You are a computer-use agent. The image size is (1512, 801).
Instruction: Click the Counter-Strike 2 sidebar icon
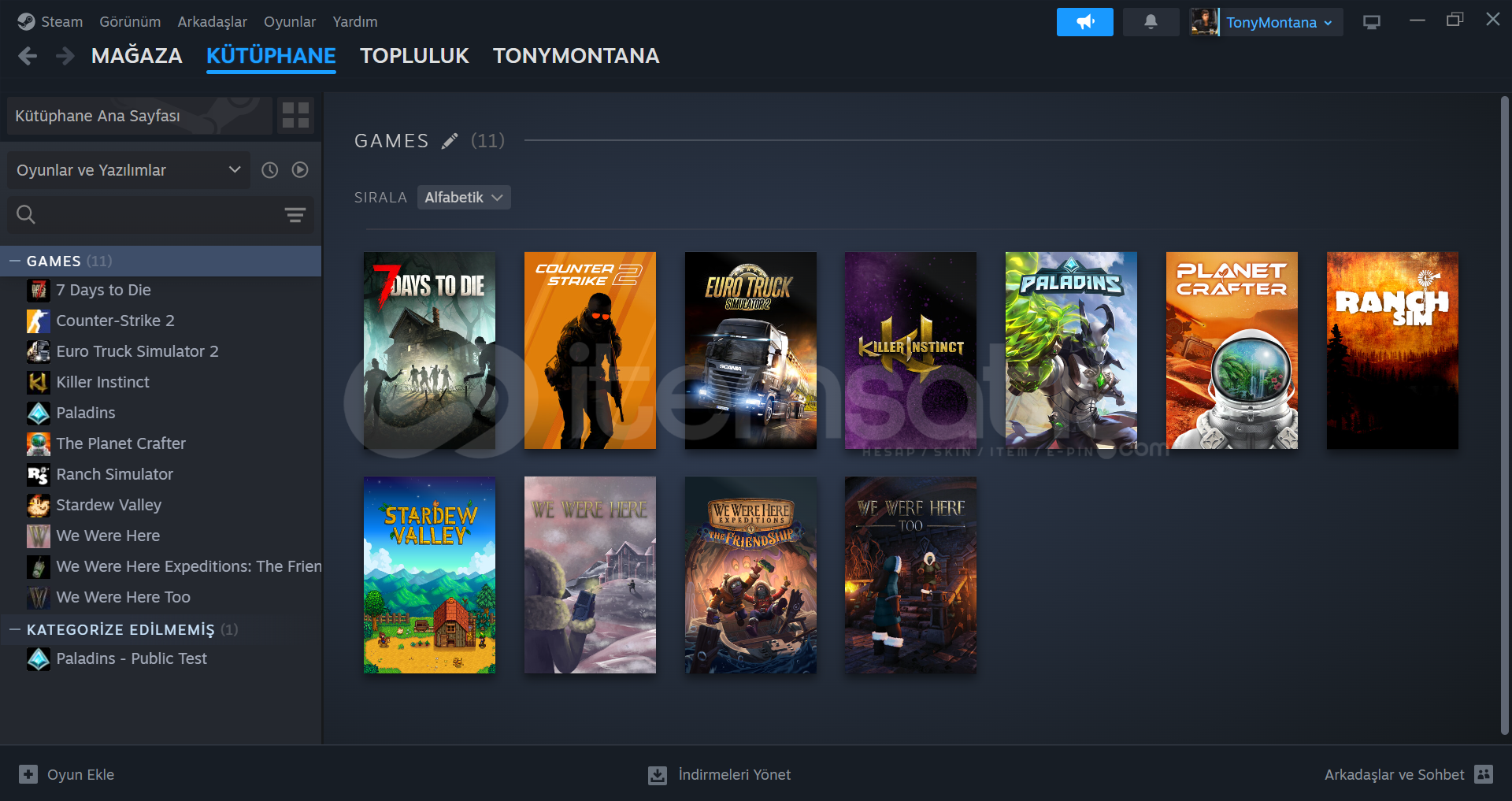(x=38, y=321)
